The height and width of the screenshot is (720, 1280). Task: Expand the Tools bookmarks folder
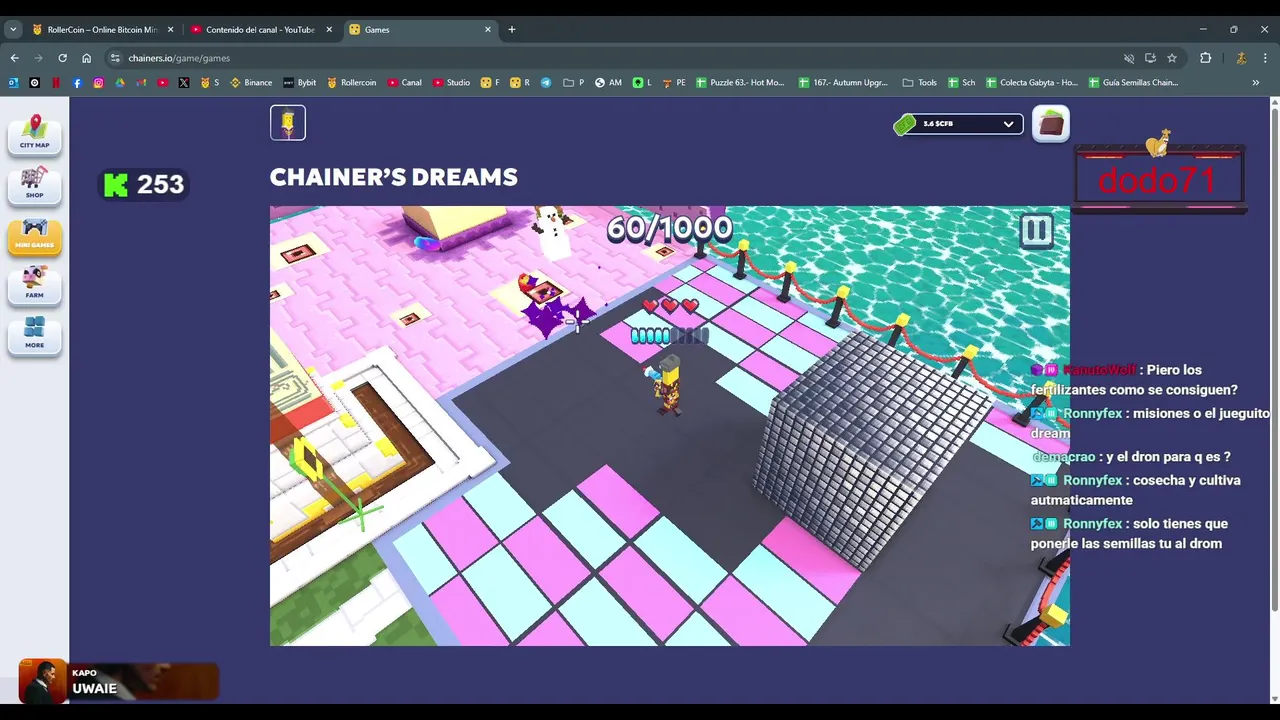(920, 83)
